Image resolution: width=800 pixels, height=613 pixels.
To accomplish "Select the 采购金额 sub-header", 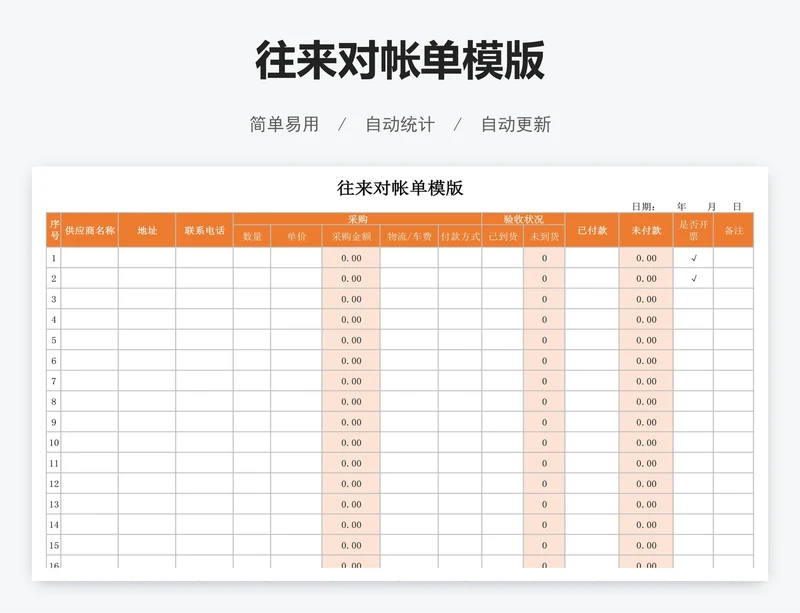I will (351, 237).
